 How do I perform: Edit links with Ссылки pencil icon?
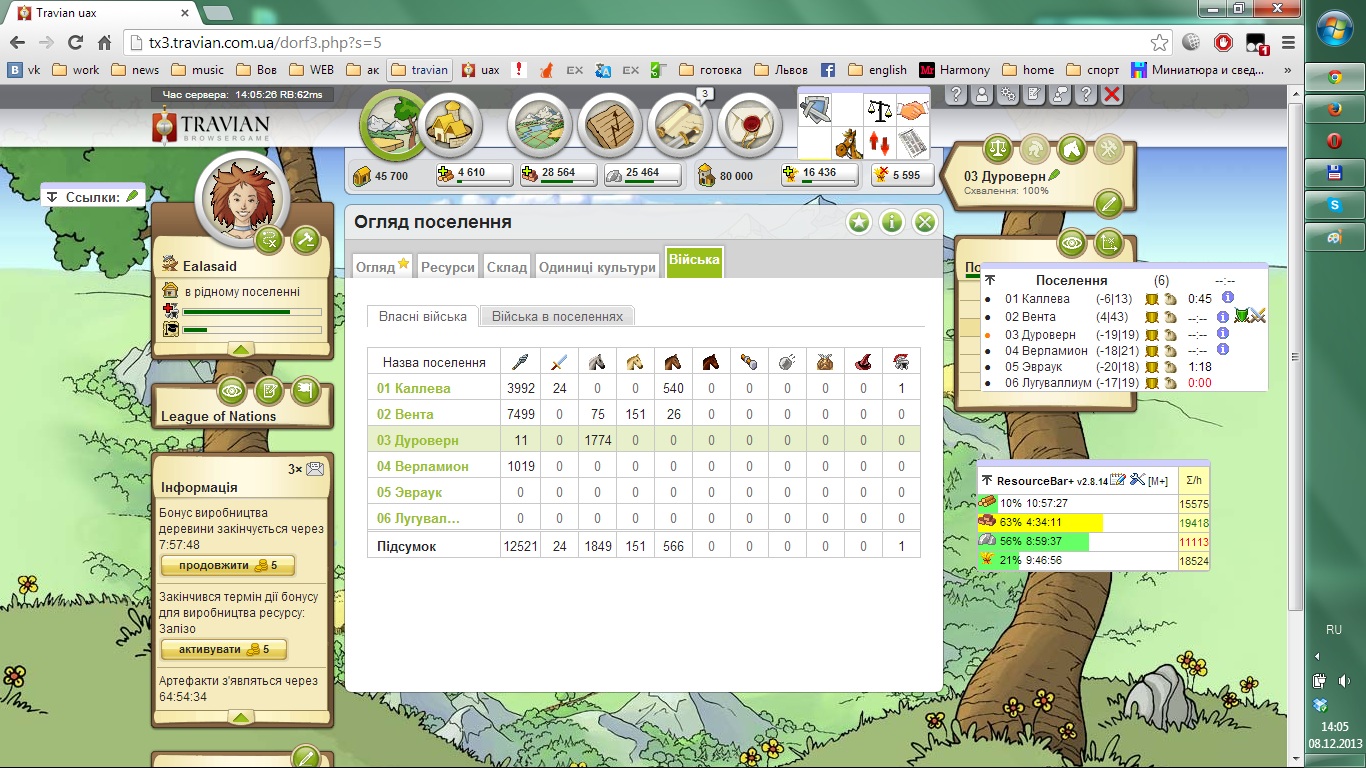pos(132,196)
